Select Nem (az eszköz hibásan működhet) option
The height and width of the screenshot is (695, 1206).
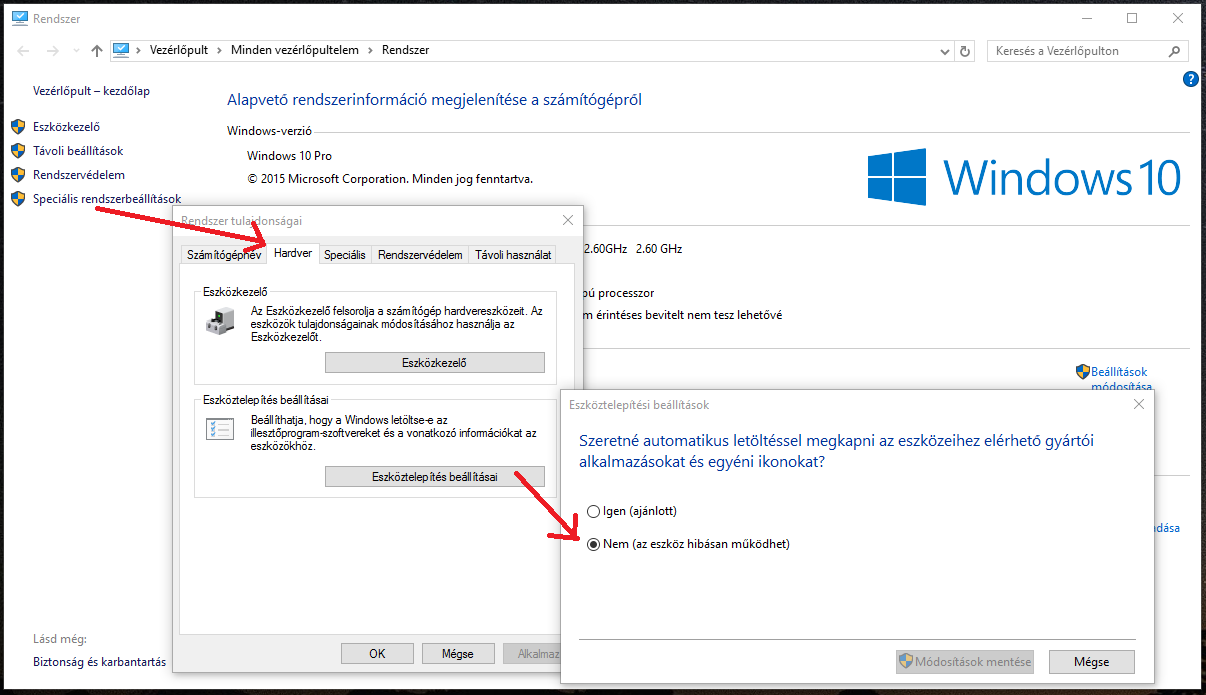tap(688, 544)
